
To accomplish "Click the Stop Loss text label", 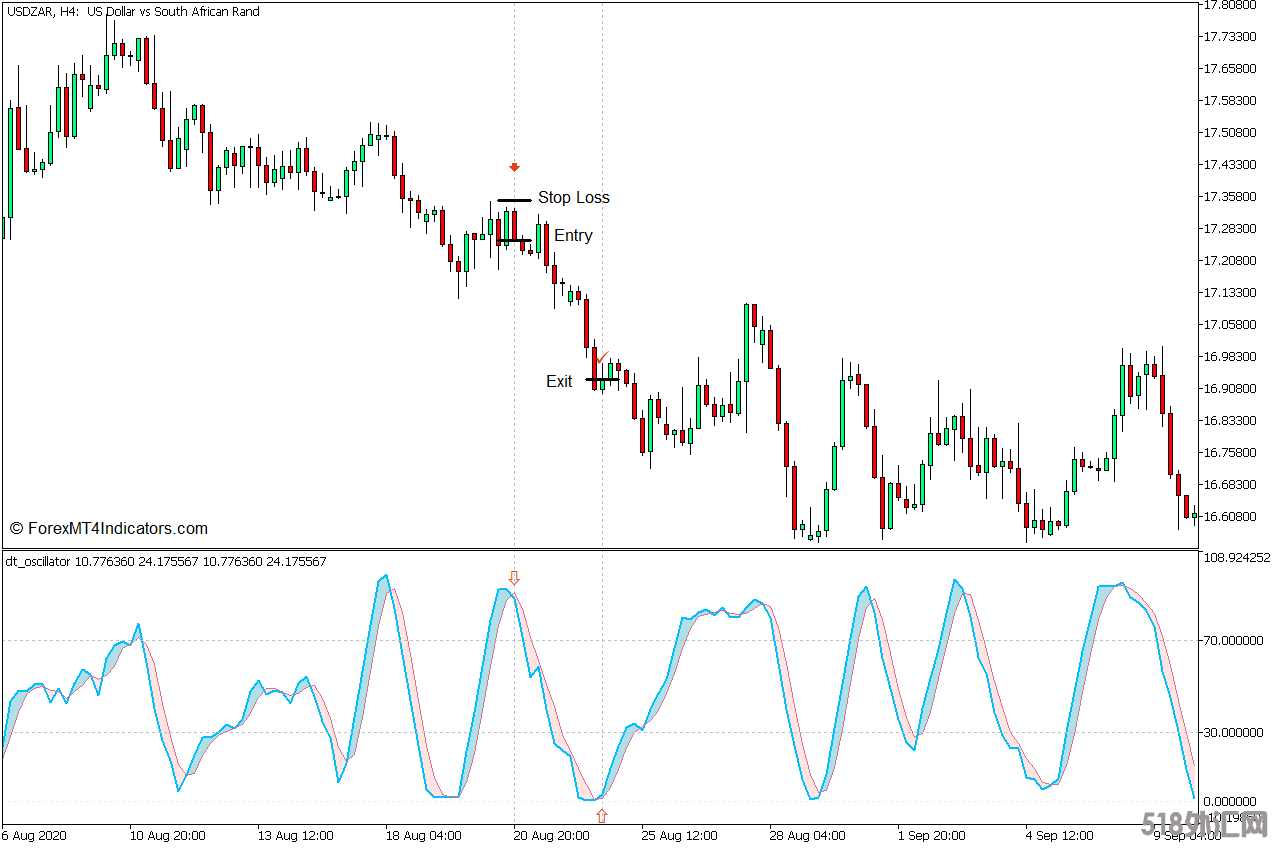I will click(573, 198).
